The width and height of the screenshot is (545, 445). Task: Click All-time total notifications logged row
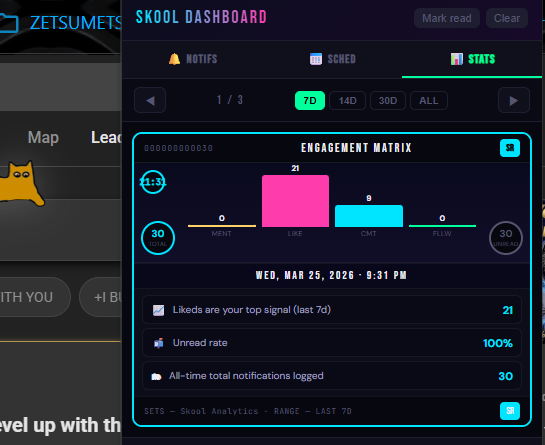pyautogui.click(x=332, y=376)
